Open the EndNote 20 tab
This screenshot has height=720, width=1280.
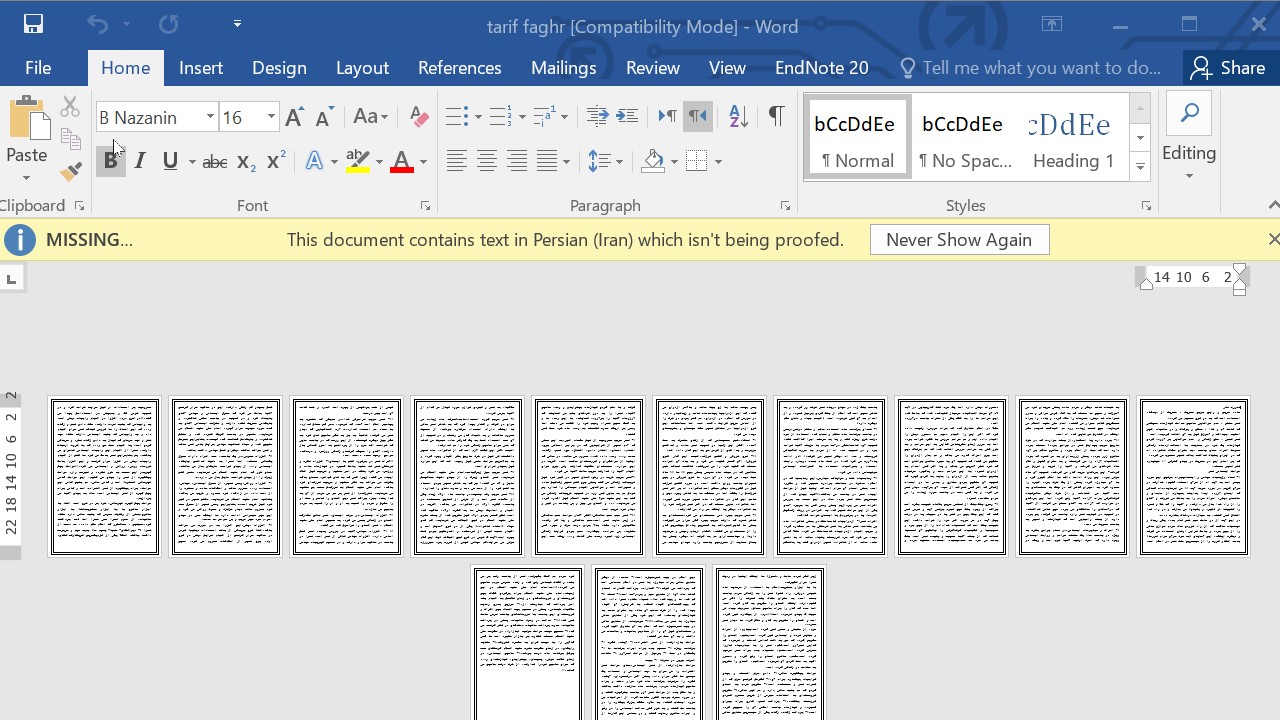[x=822, y=68]
